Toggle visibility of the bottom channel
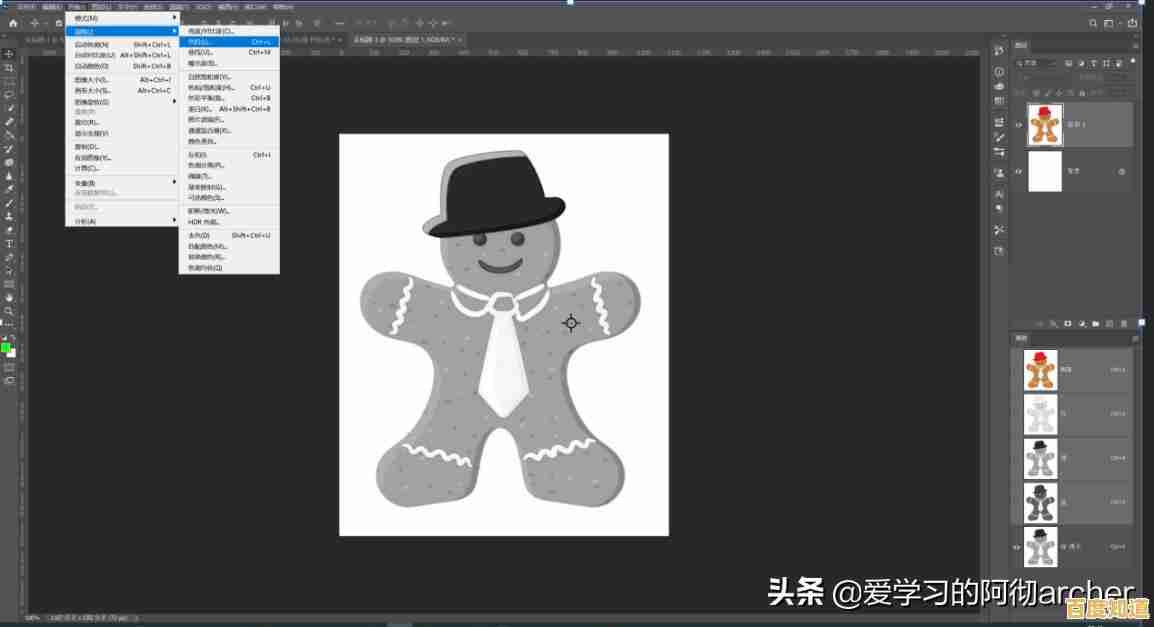Screen dimensions: 1154x627 coord(1018,547)
